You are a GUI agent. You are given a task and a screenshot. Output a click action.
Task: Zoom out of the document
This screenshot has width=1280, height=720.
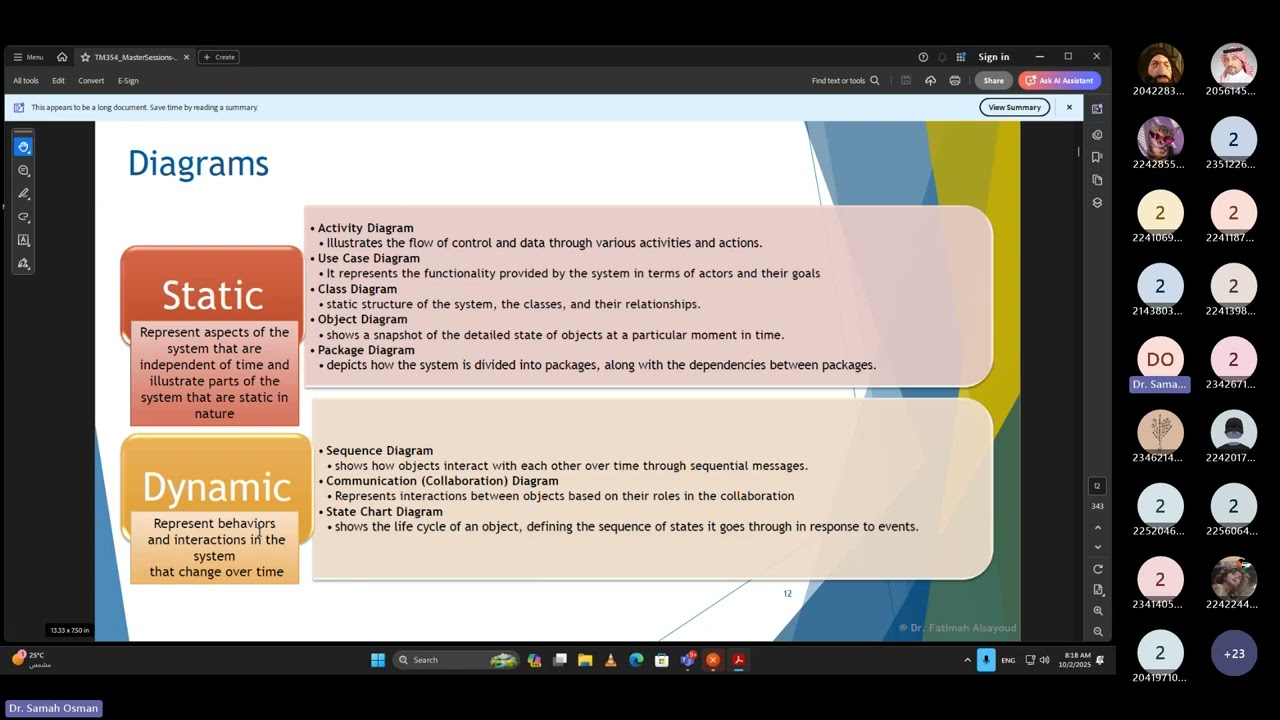click(1097, 632)
